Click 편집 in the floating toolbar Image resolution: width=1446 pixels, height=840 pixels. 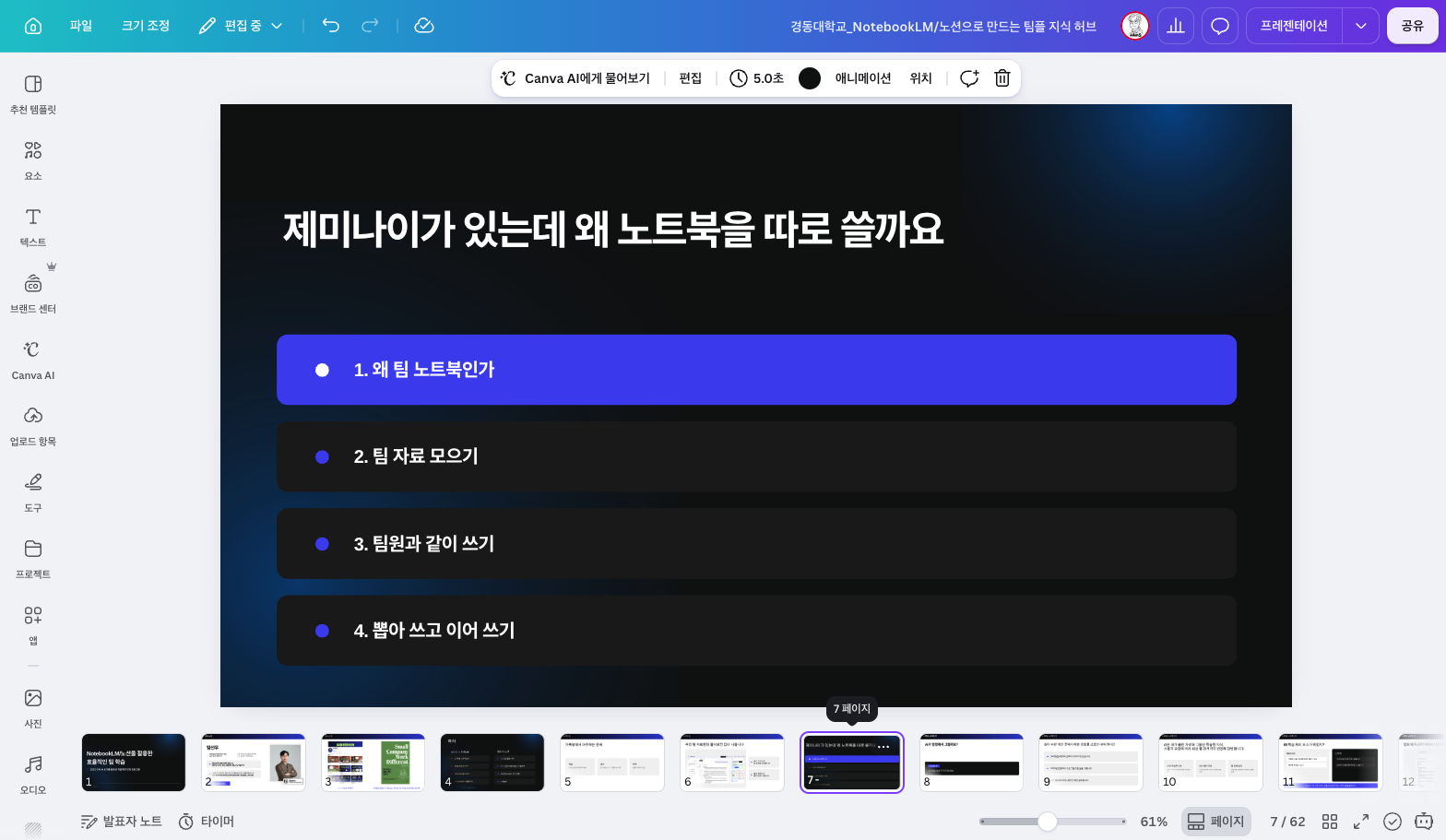point(691,78)
